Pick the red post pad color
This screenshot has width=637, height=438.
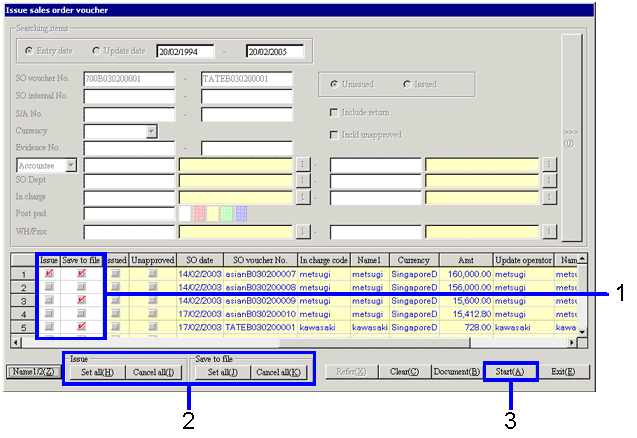click(x=199, y=214)
